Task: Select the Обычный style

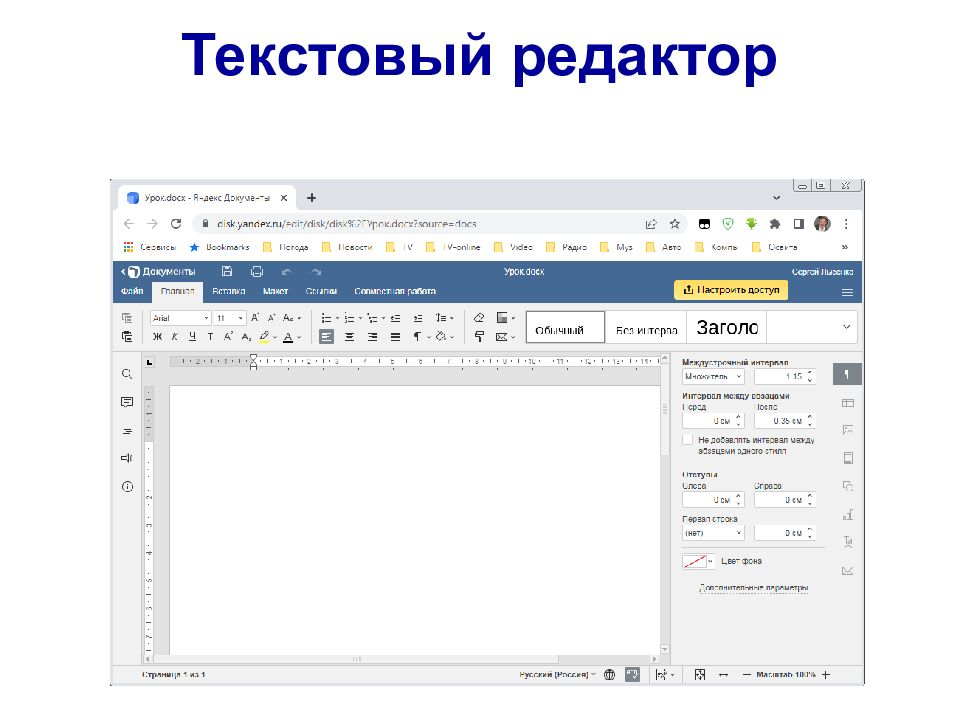Action: pos(565,326)
